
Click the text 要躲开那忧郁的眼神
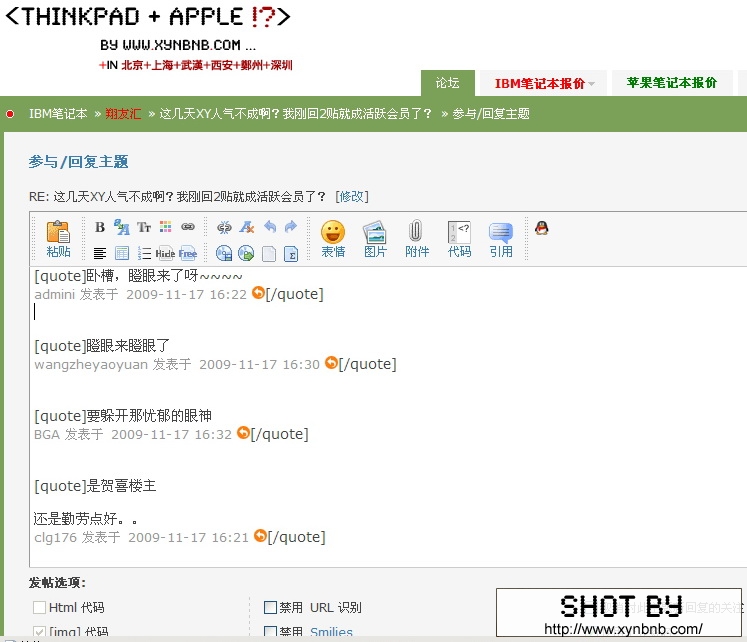[149, 416]
